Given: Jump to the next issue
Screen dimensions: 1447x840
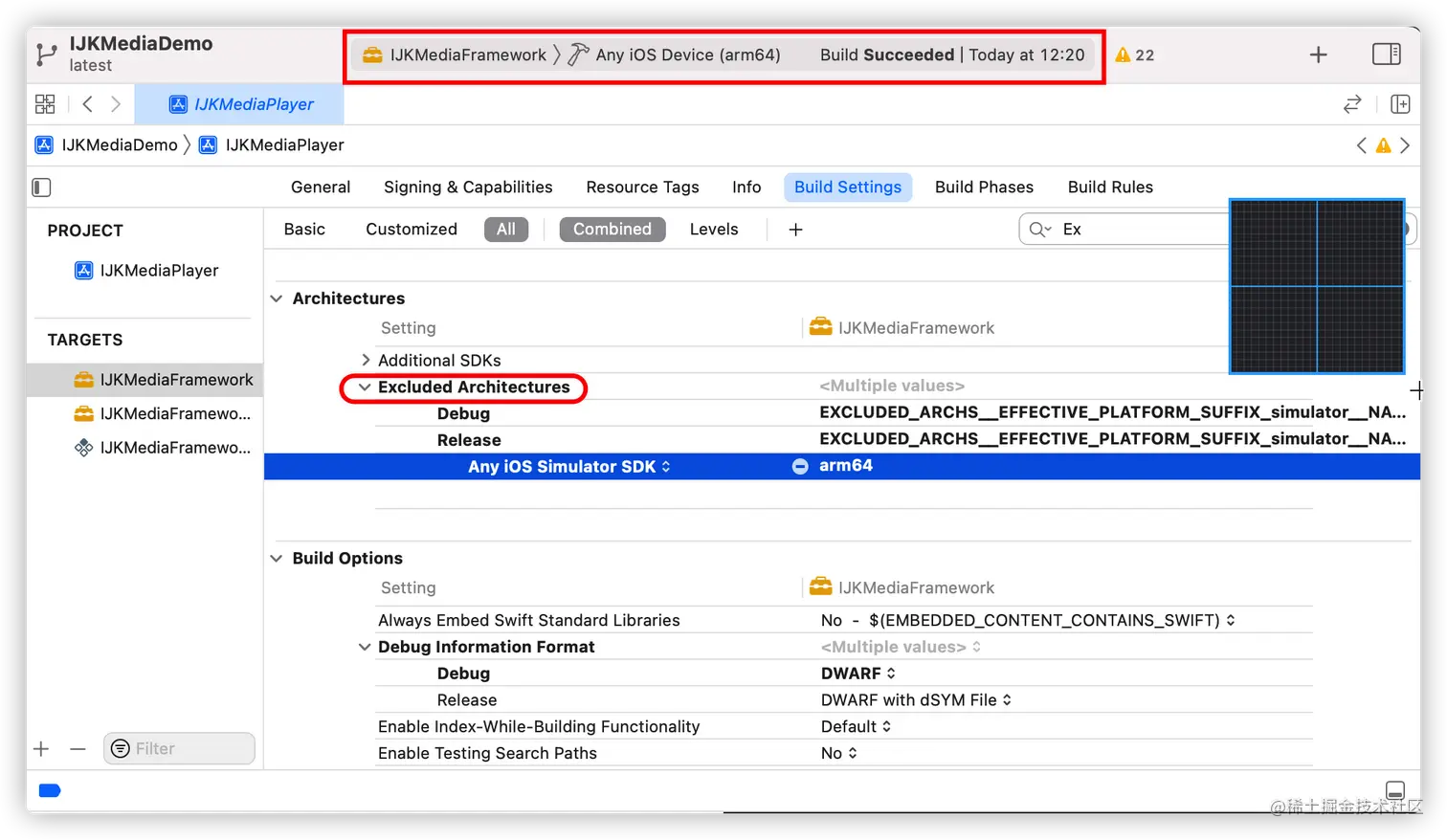Looking at the screenshot, I should point(1405,145).
